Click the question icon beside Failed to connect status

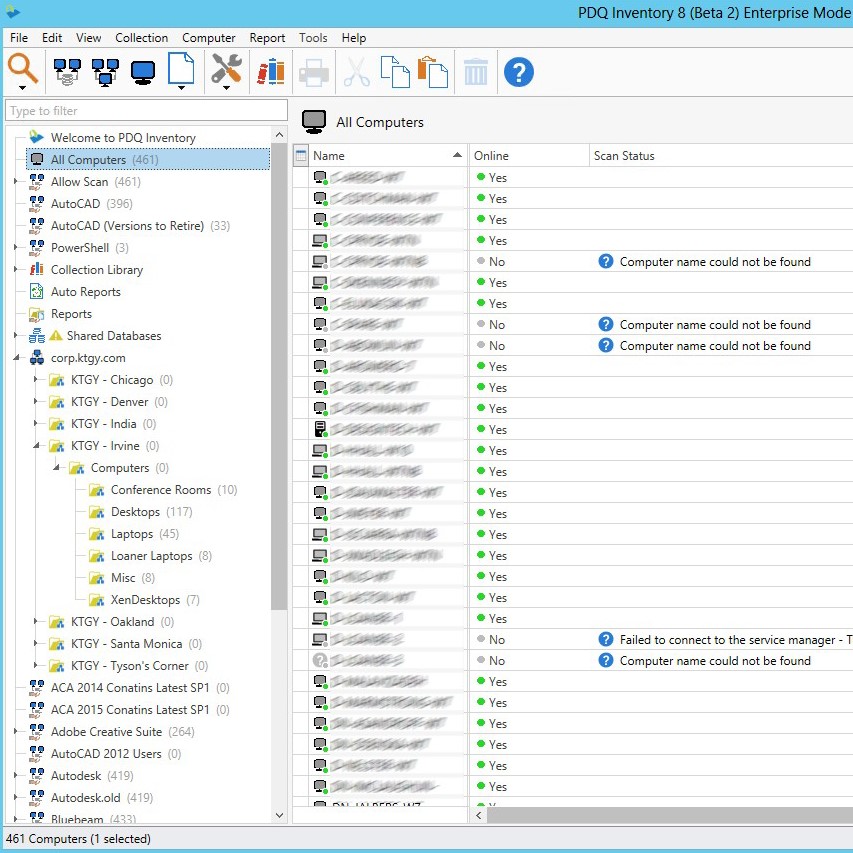tap(605, 639)
